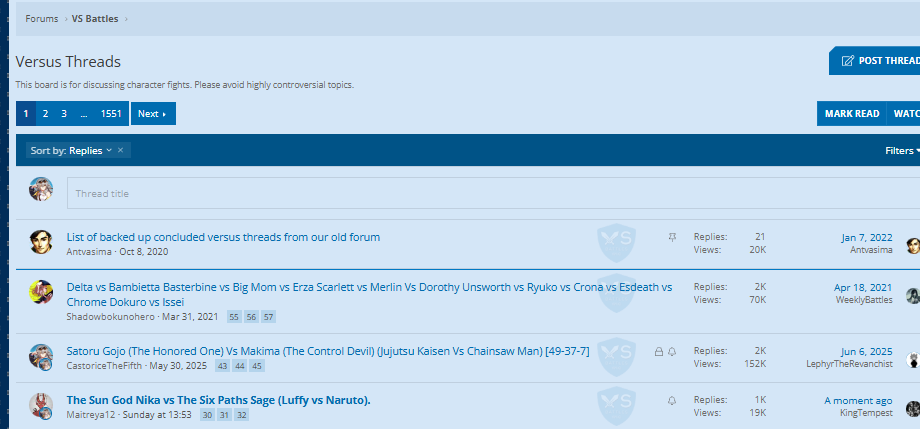Open the backed up concluded versus threads

click(224, 237)
